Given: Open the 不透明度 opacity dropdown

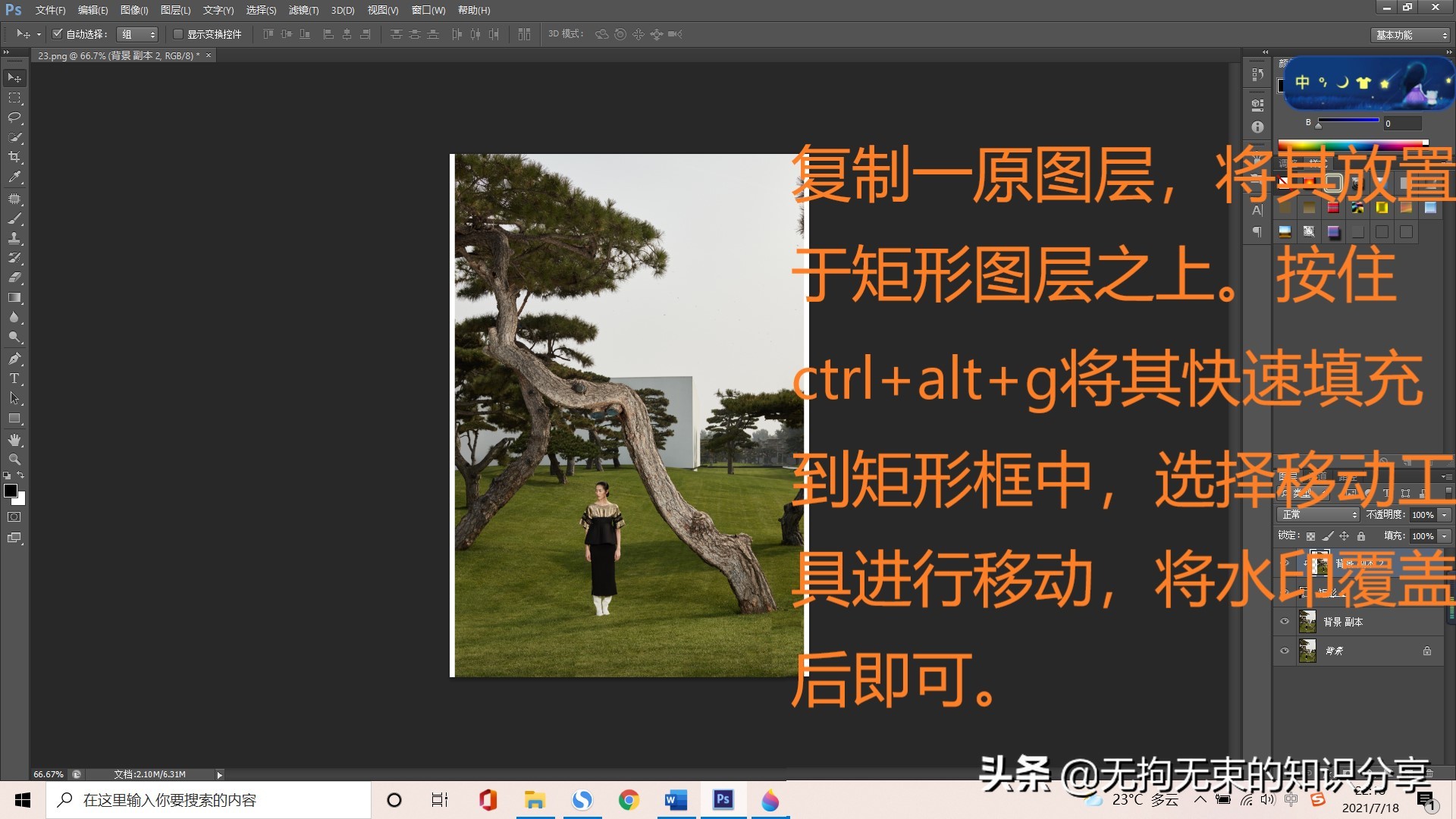Looking at the screenshot, I should 1443,515.
